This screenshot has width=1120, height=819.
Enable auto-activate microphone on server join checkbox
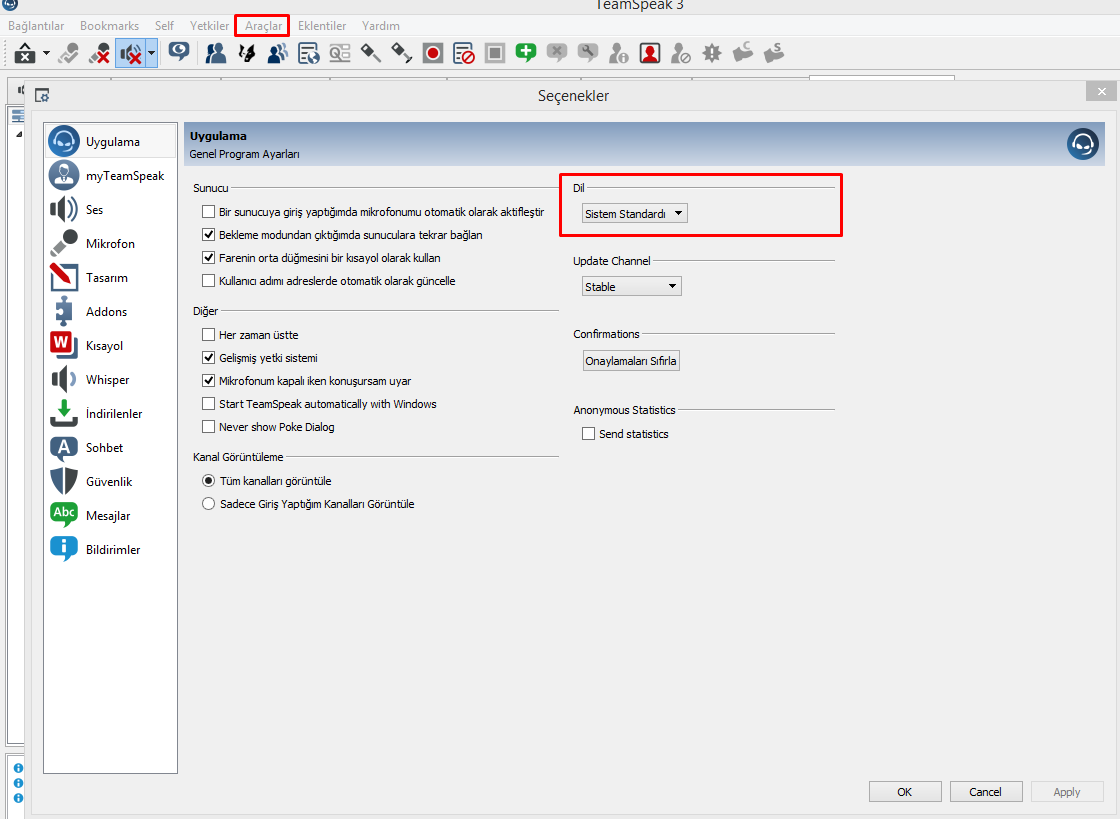tap(209, 212)
